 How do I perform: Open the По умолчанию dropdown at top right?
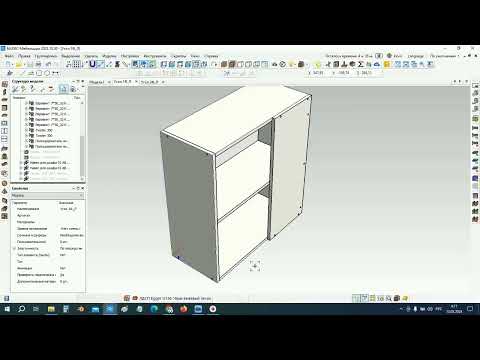tap(445, 56)
